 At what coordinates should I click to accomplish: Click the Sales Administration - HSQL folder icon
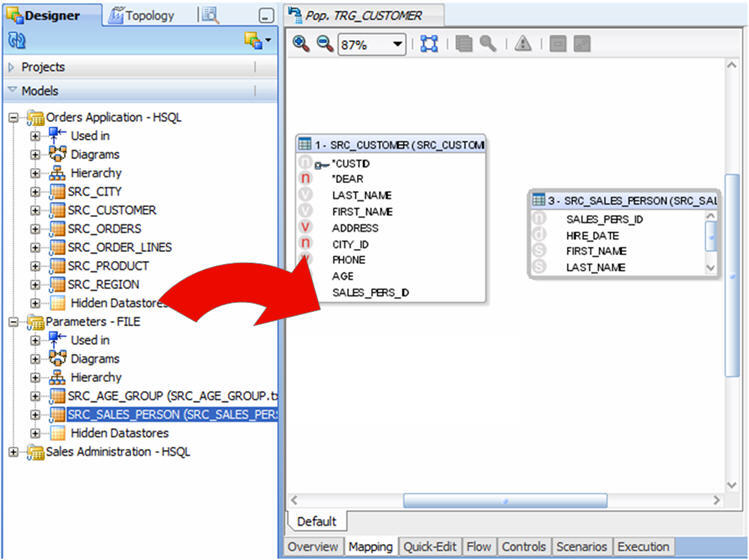(35, 452)
